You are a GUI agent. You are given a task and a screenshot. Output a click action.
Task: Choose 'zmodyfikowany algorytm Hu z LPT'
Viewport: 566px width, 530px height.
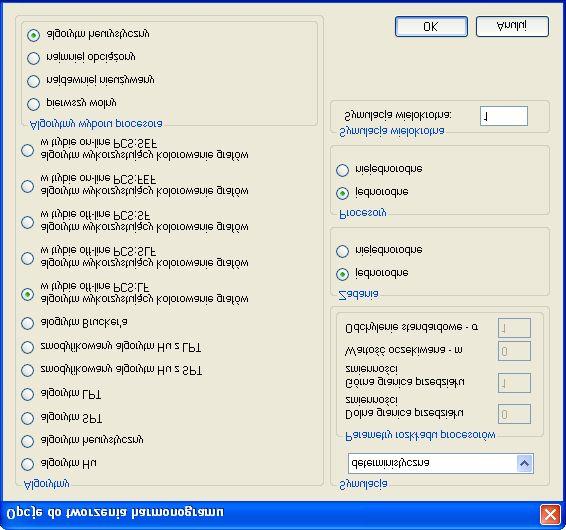click(x=27, y=347)
